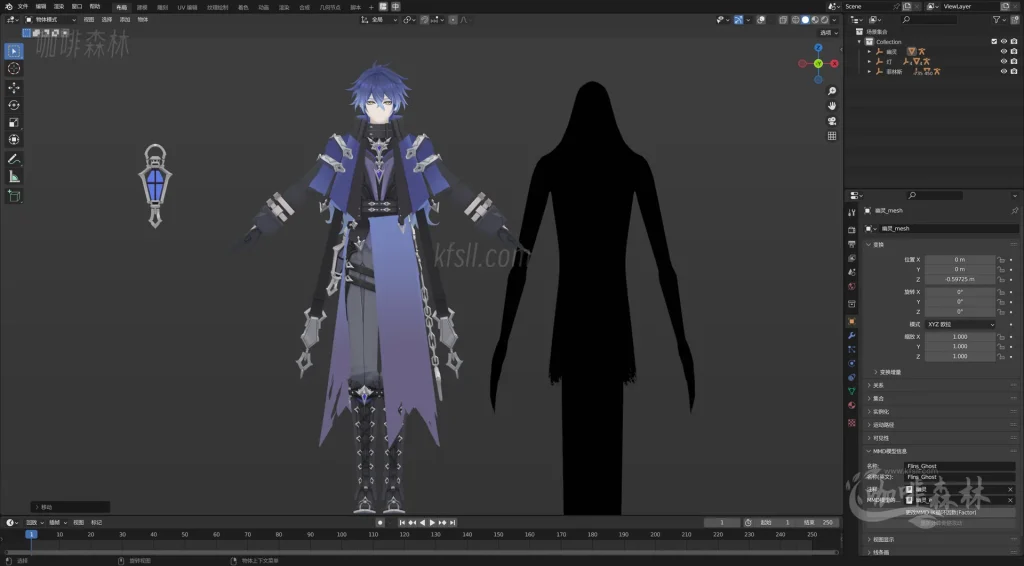Click the Blender logo menu icon
This screenshot has height=566, width=1024.
[8, 7]
